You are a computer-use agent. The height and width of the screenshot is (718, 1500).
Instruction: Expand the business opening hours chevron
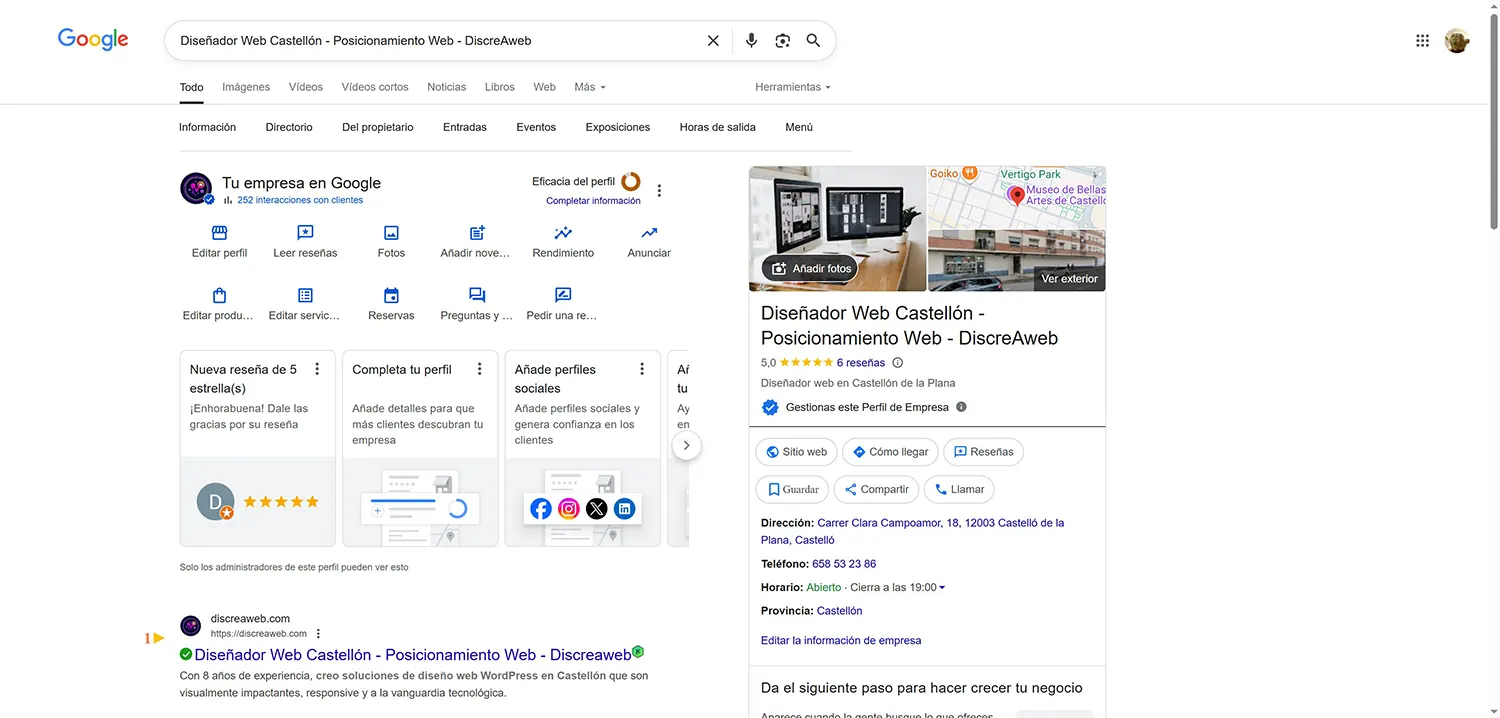[942, 587]
